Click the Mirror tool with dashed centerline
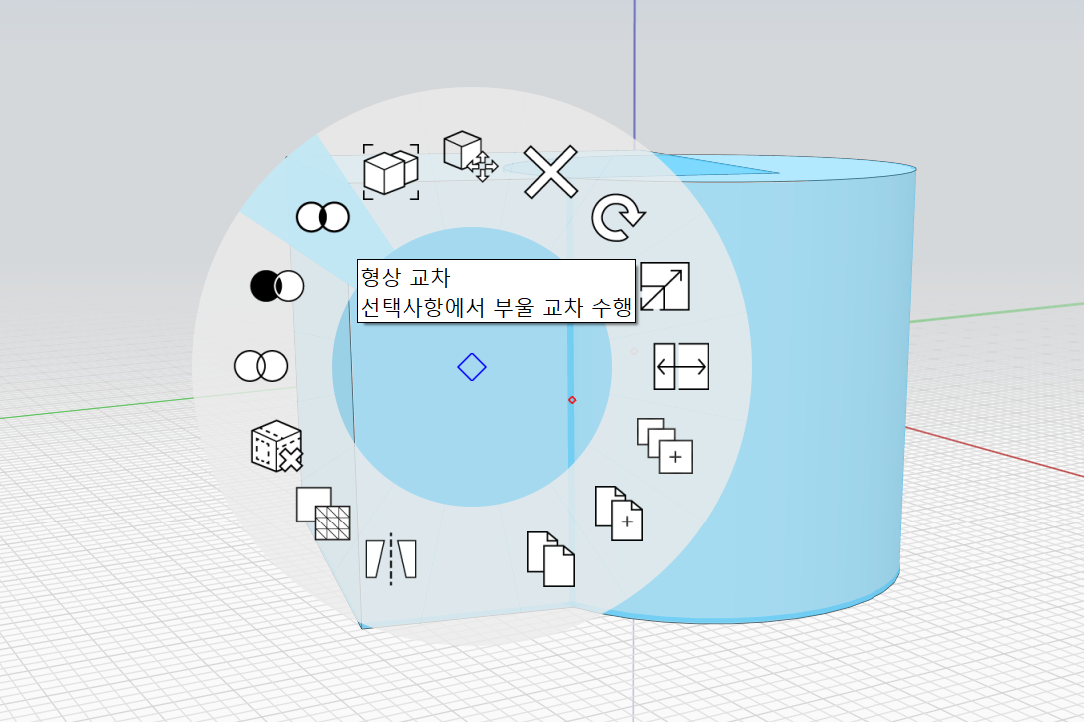This screenshot has height=722, width=1084. coord(391,557)
